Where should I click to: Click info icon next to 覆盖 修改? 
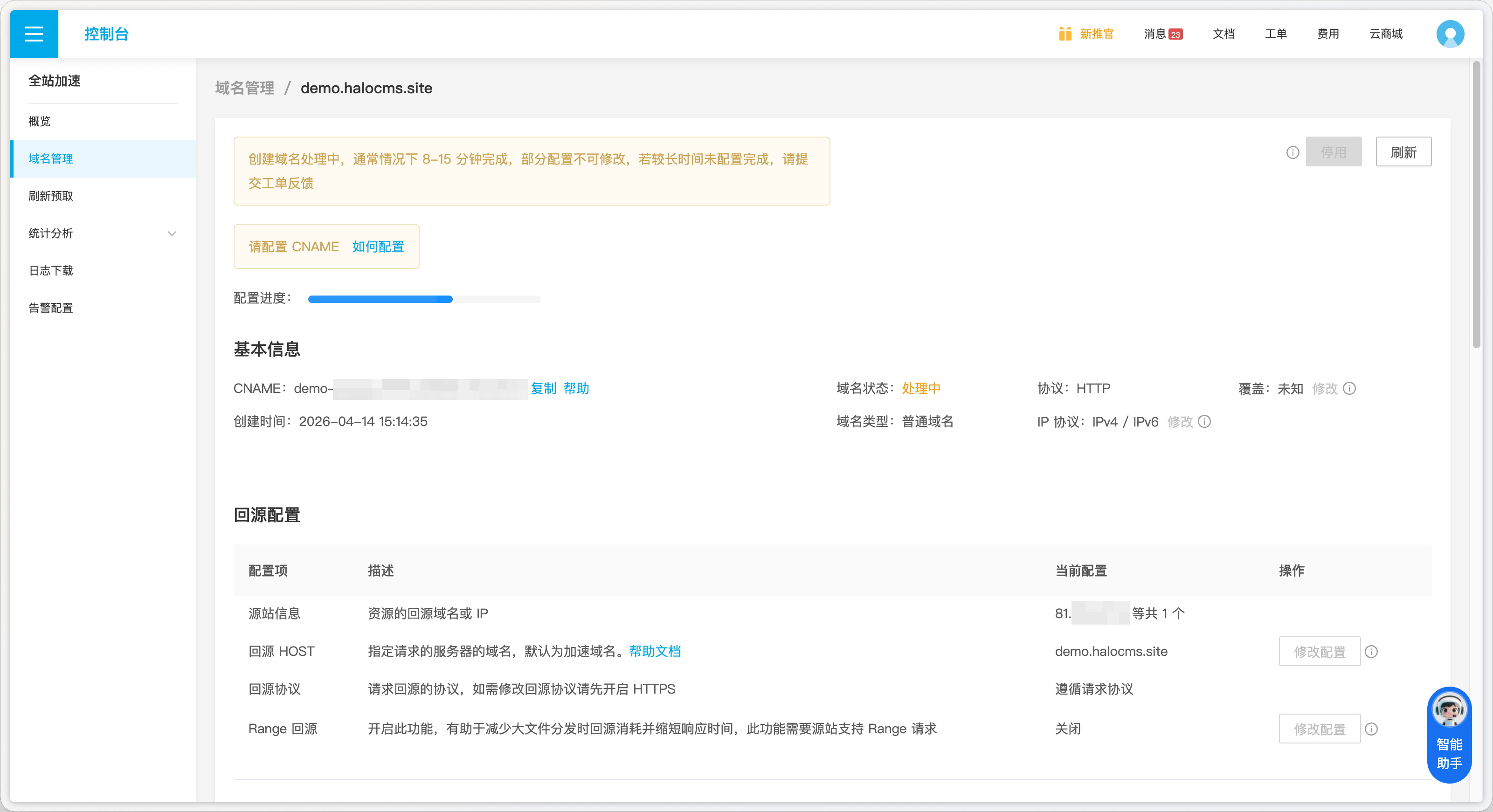pyautogui.click(x=1350, y=388)
